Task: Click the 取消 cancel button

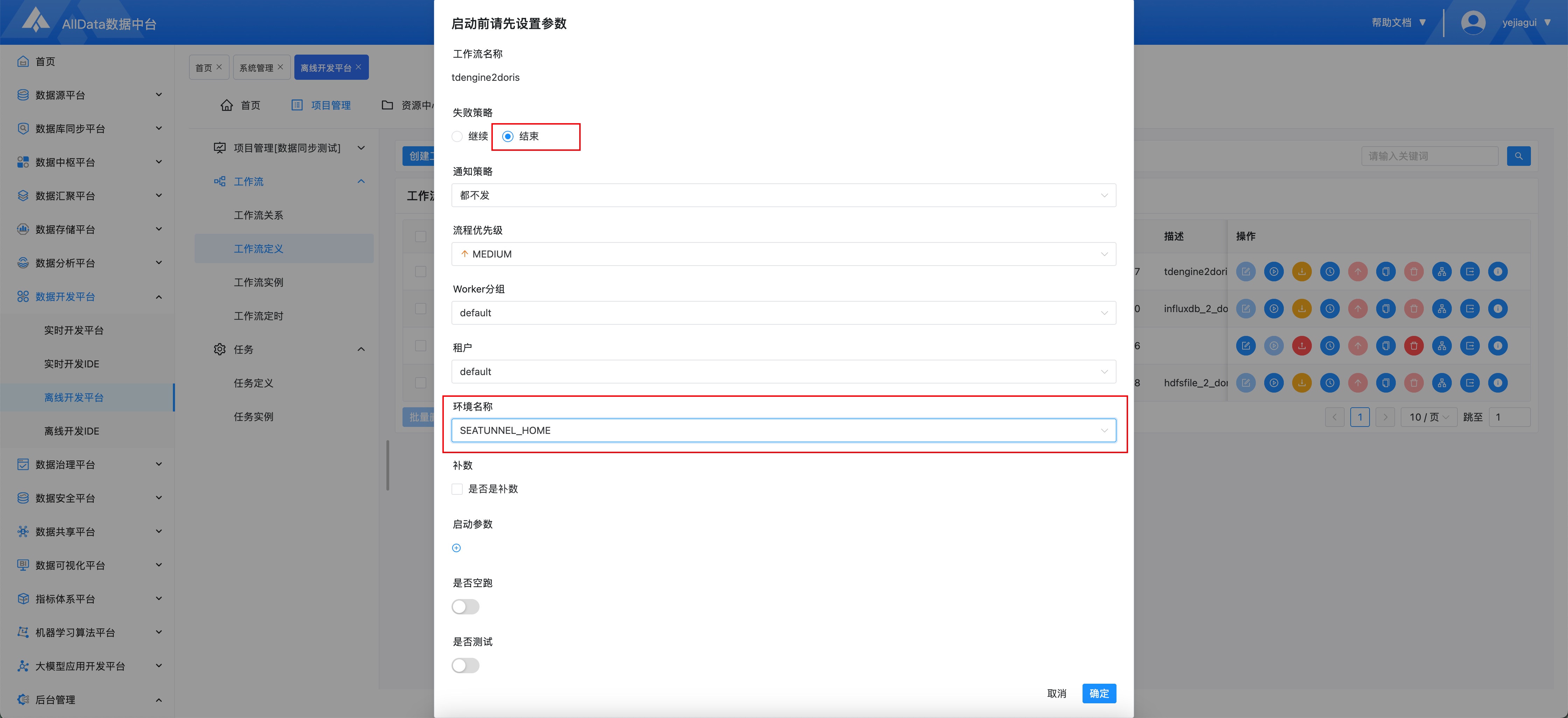Action: click(x=1056, y=693)
